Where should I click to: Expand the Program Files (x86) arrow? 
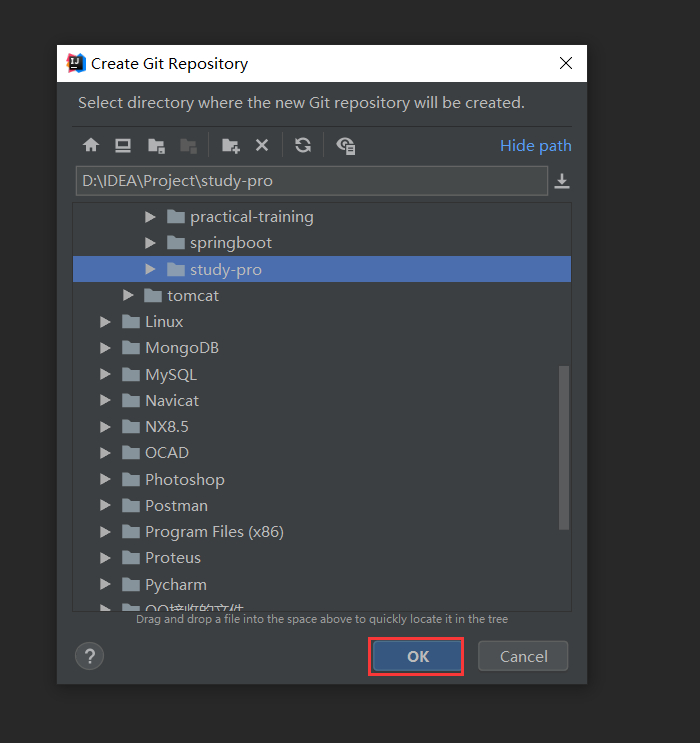pyautogui.click(x=105, y=532)
